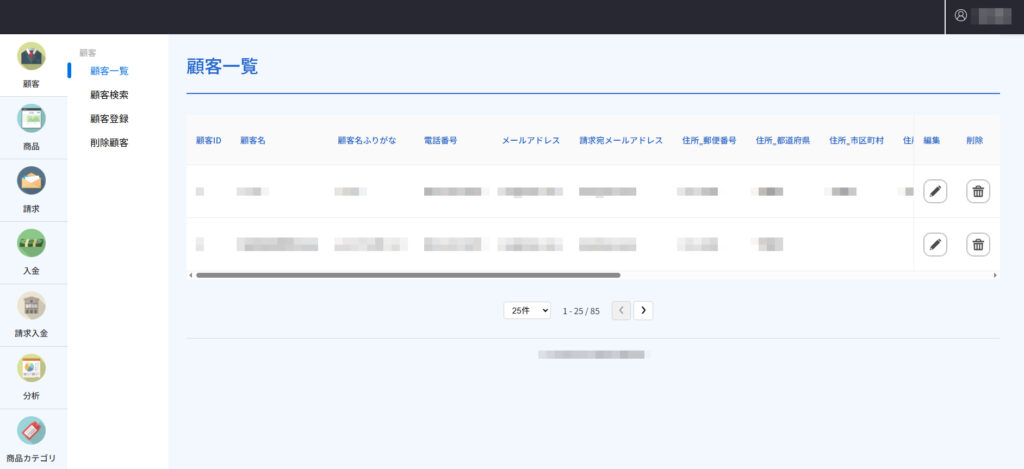Open the user account icon in top bar
This screenshot has width=1024, height=469.
(961, 16)
